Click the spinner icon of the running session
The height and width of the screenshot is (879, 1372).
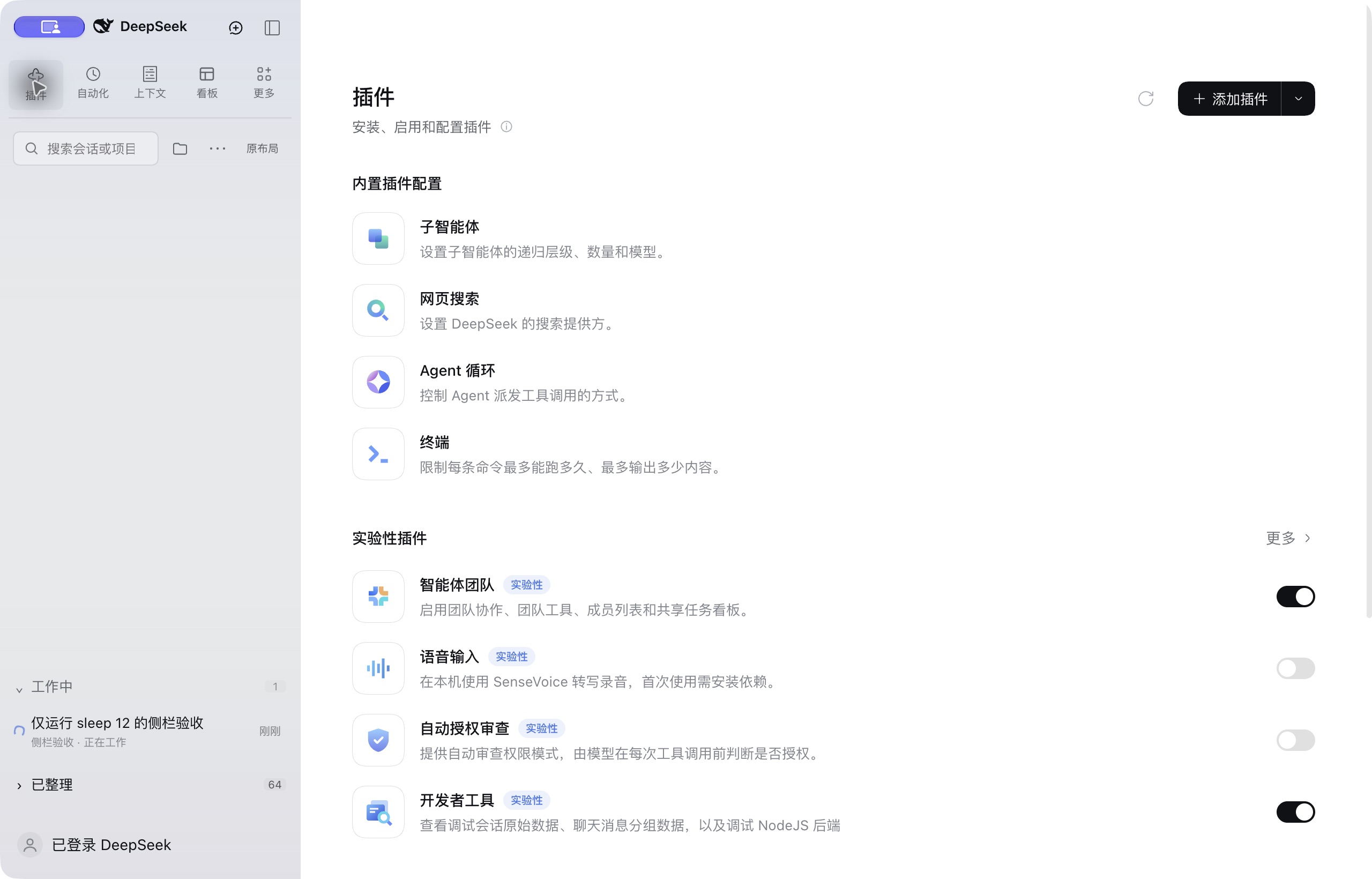(x=19, y=731)
